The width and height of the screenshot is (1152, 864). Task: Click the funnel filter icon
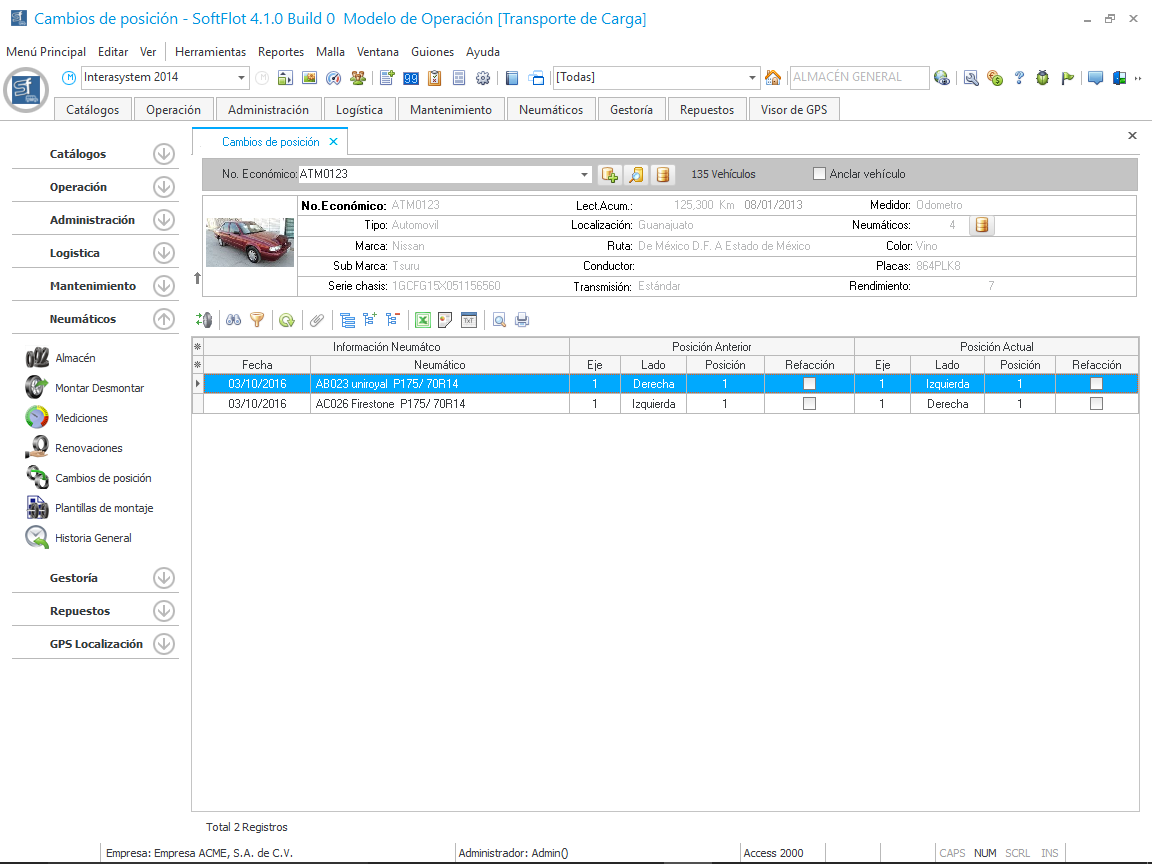pos(257,320)
